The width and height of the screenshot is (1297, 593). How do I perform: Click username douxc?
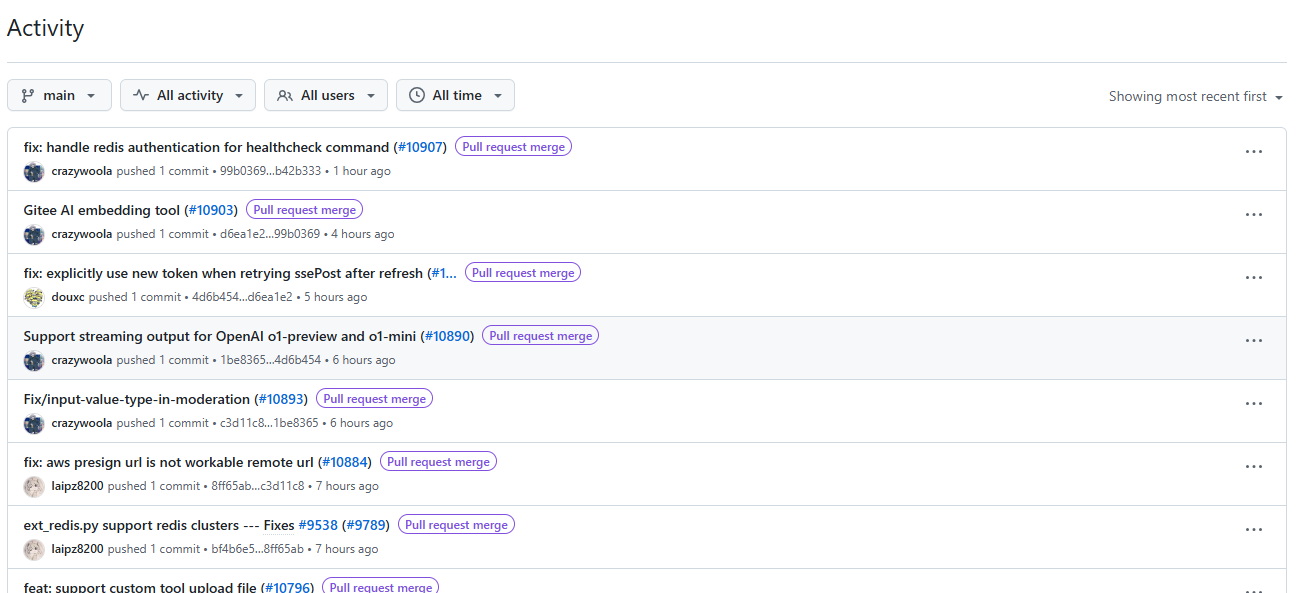coord(68,297)
